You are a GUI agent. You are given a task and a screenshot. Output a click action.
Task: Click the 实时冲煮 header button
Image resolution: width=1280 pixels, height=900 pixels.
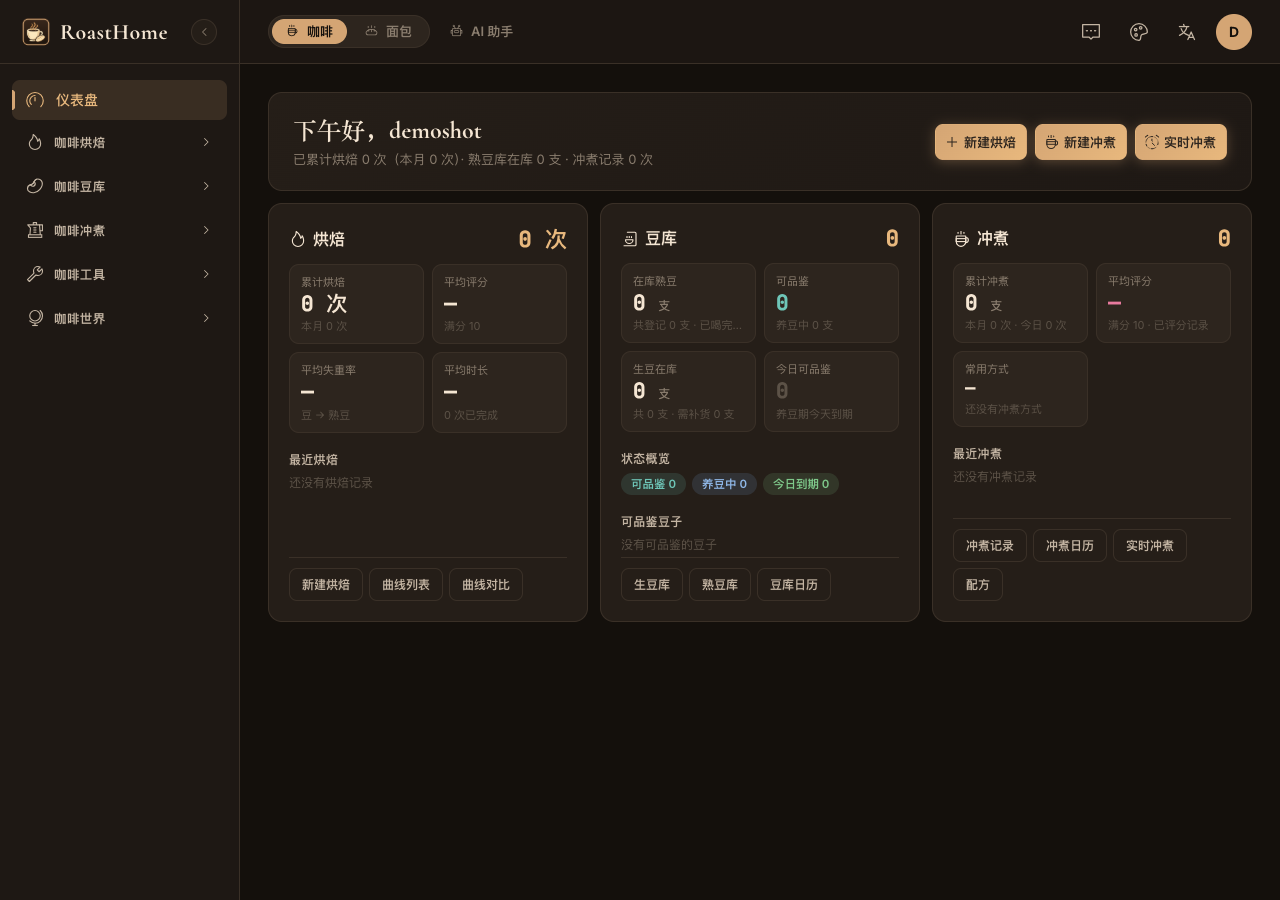(x=1181, y=142)
